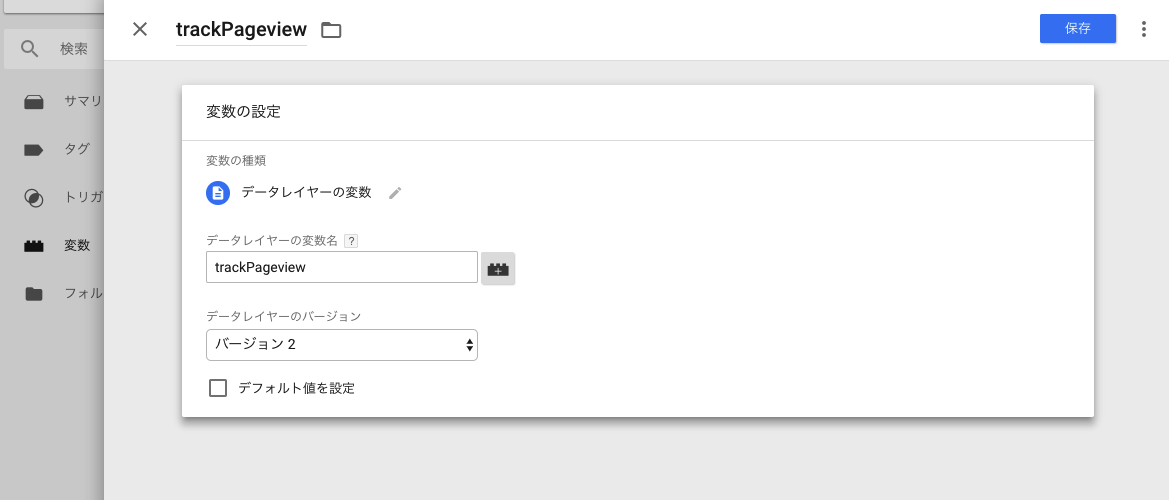Click the データレイヤーの変数名 input field
This screenshot has width=1169, height=500.
click(341, 268)
